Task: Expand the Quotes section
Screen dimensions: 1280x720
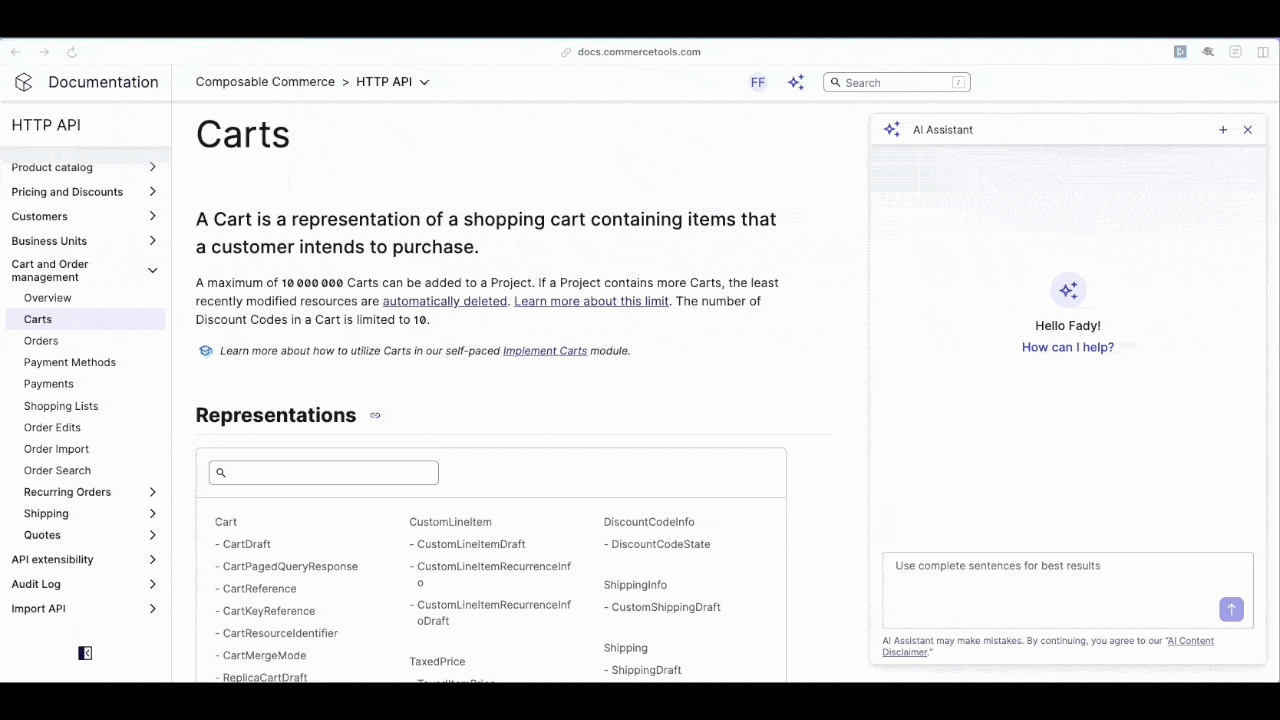Action: point(152,535)
